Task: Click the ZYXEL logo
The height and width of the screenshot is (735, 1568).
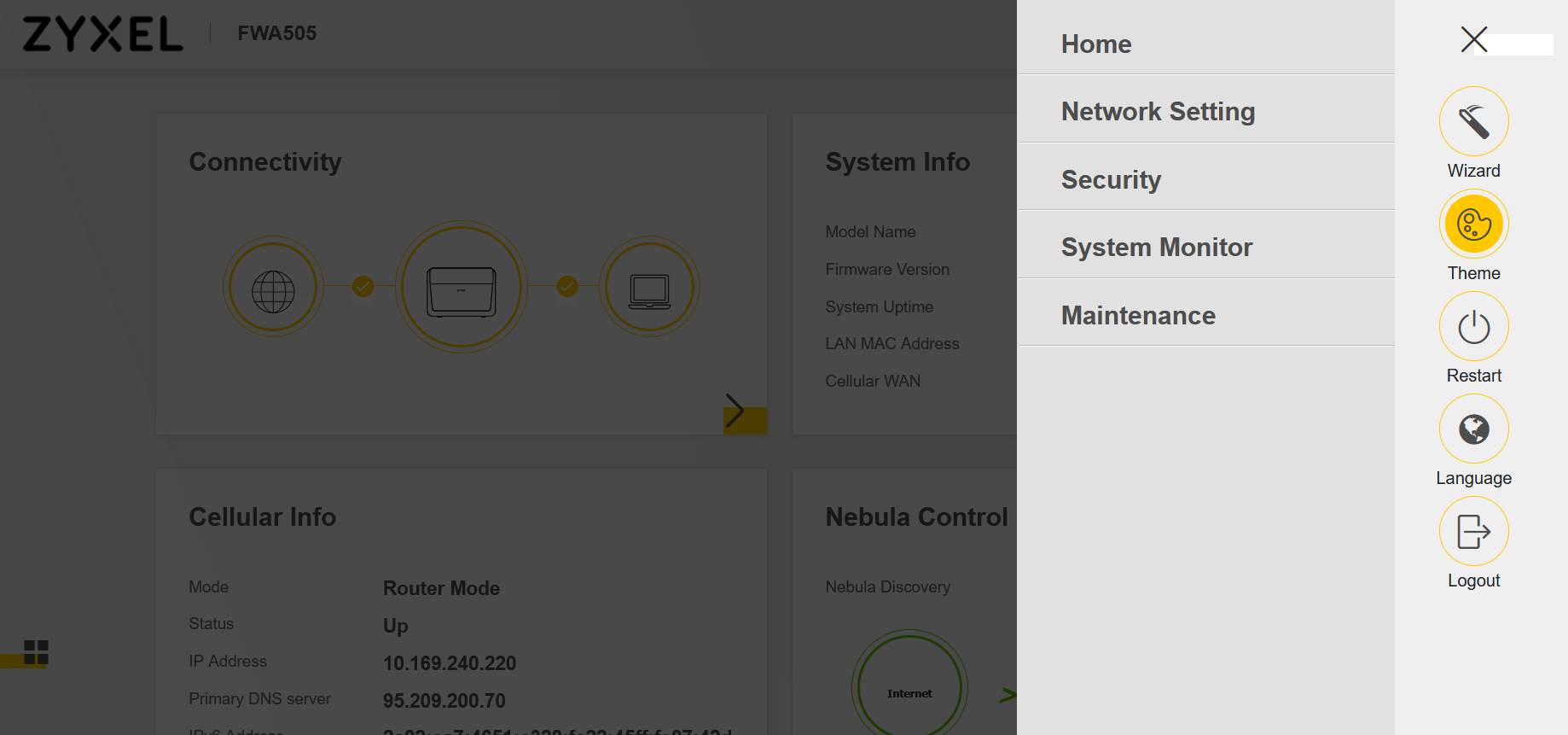Action: (102, 34)
